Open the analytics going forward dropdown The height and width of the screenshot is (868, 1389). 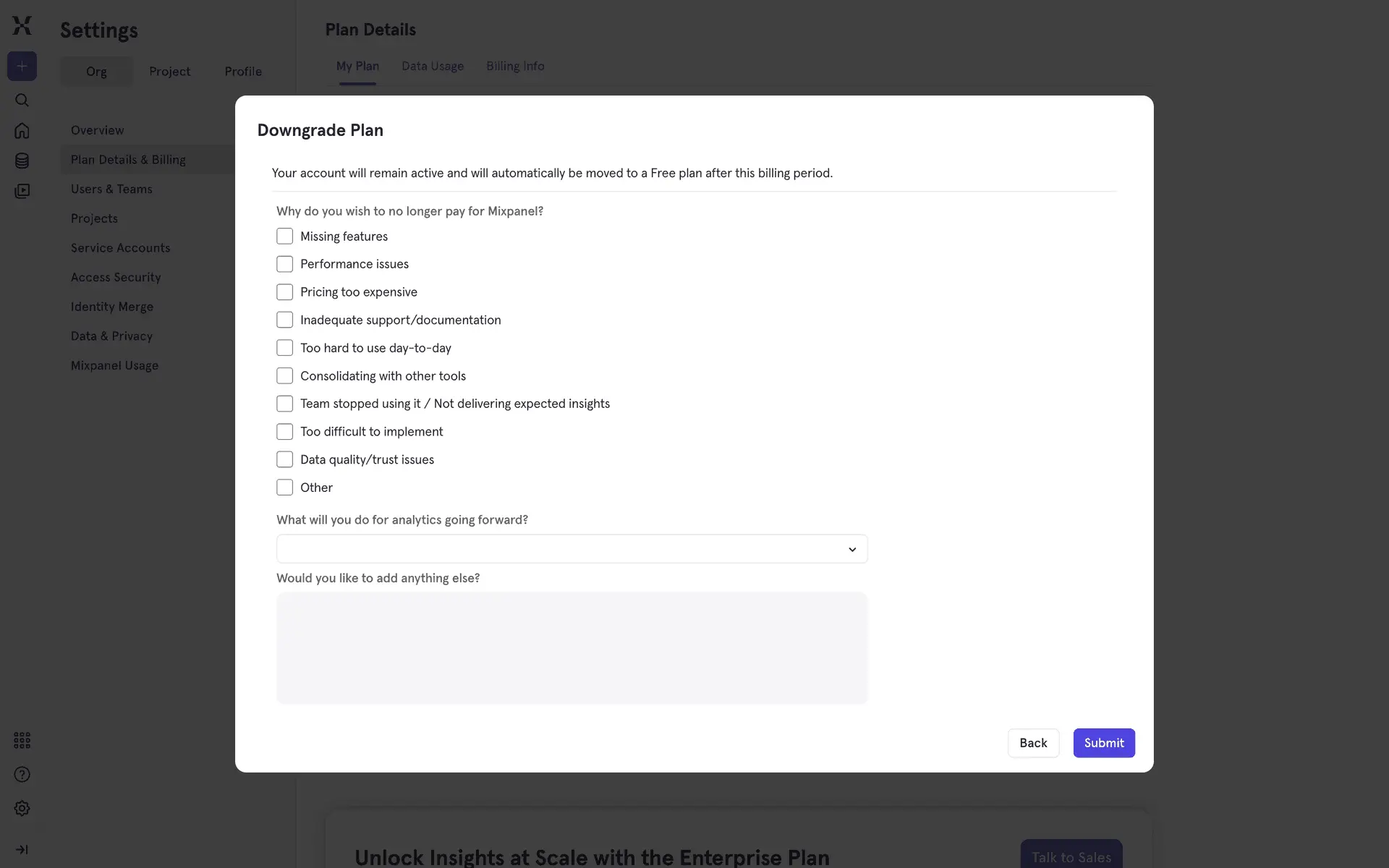572,549
